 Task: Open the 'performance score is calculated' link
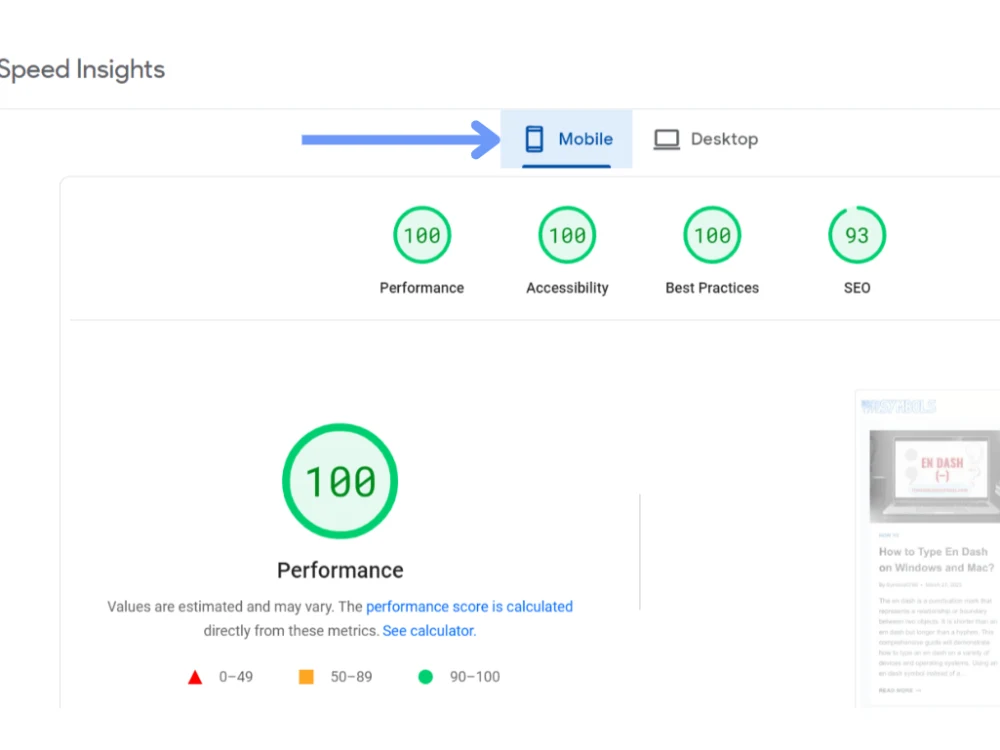(x=469, y=607)
